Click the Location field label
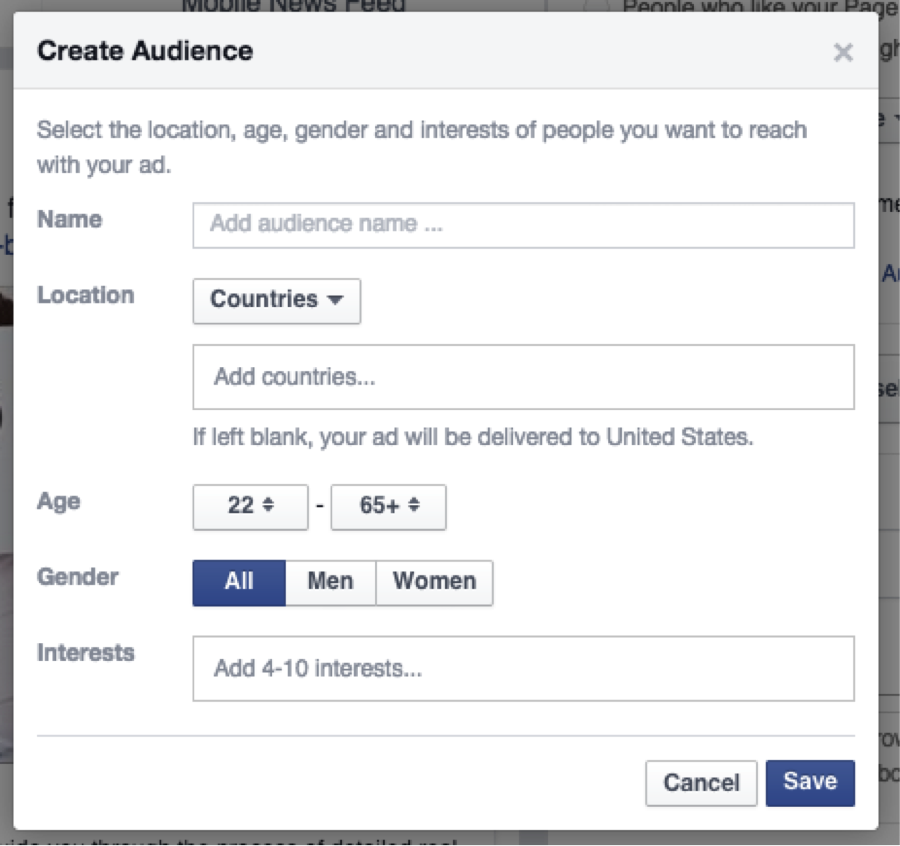900x846 pixels. [85, 296]
